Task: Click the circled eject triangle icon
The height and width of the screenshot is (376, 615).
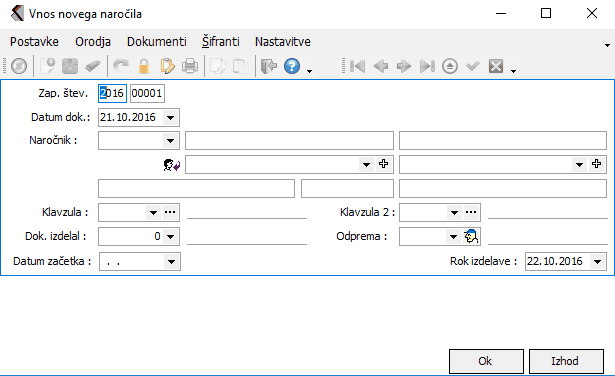Action: point(450,66)
